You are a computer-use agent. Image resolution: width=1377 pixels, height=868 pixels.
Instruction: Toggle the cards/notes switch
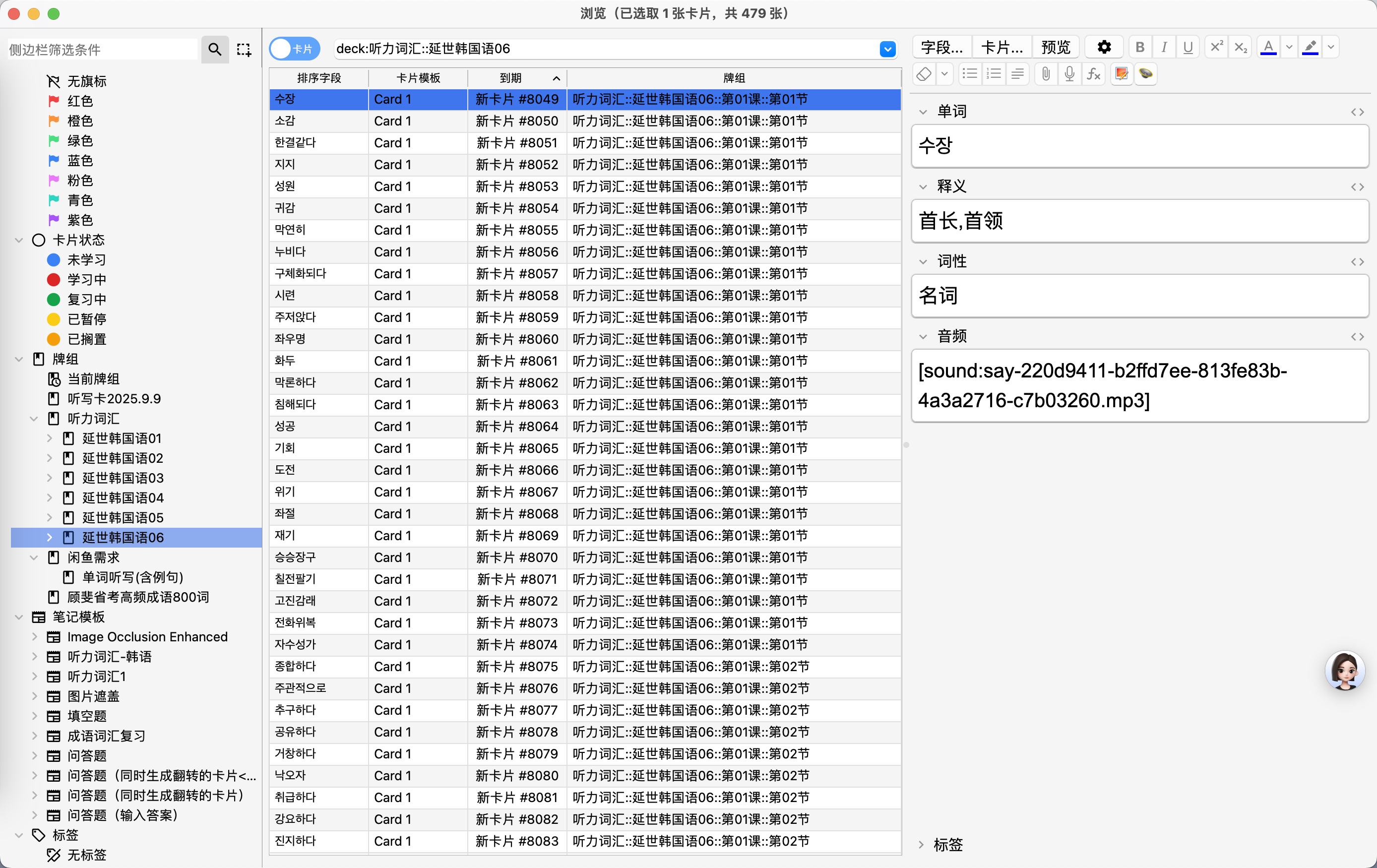(294, 49)
